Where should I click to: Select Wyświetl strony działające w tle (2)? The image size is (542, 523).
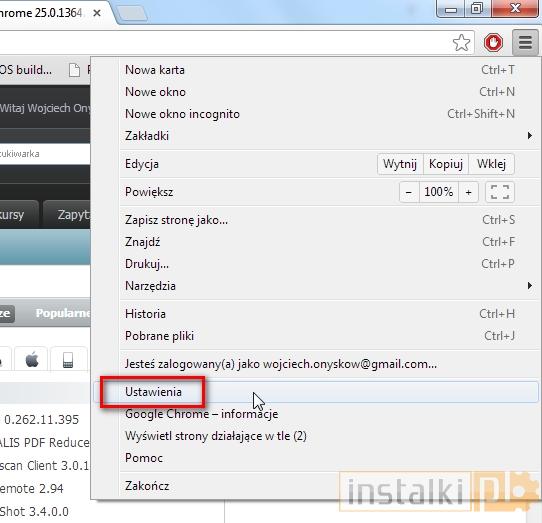pyautogui.click(x=316, y=436)
